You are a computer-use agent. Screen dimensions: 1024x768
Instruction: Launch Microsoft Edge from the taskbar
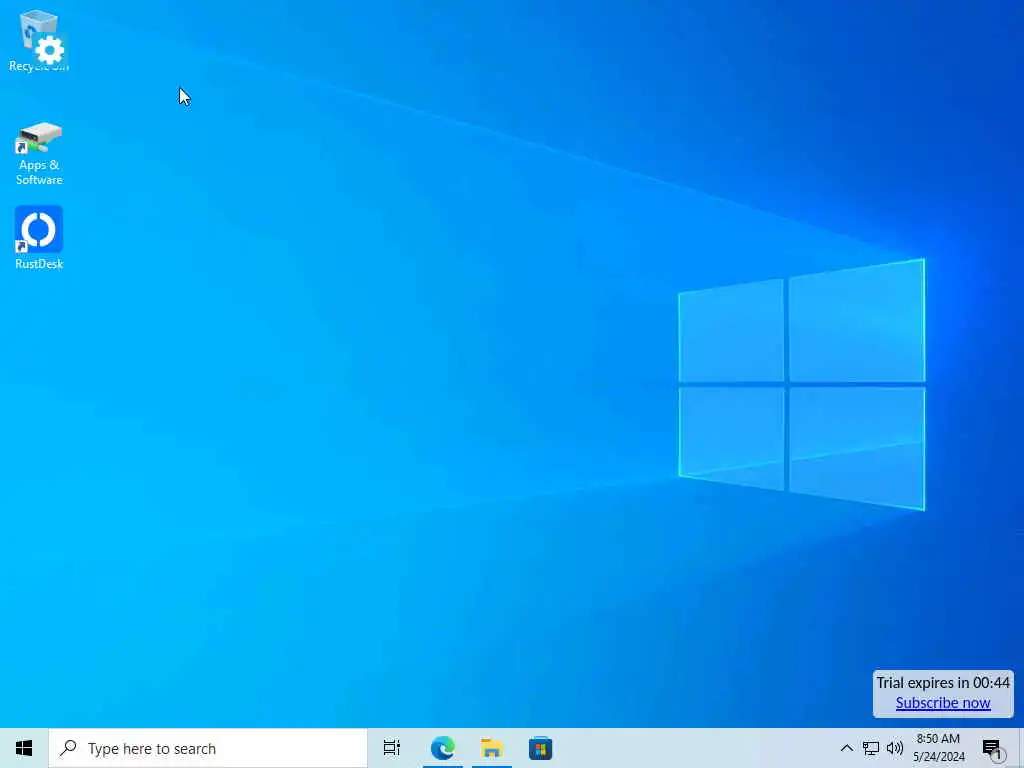(443, 748)
